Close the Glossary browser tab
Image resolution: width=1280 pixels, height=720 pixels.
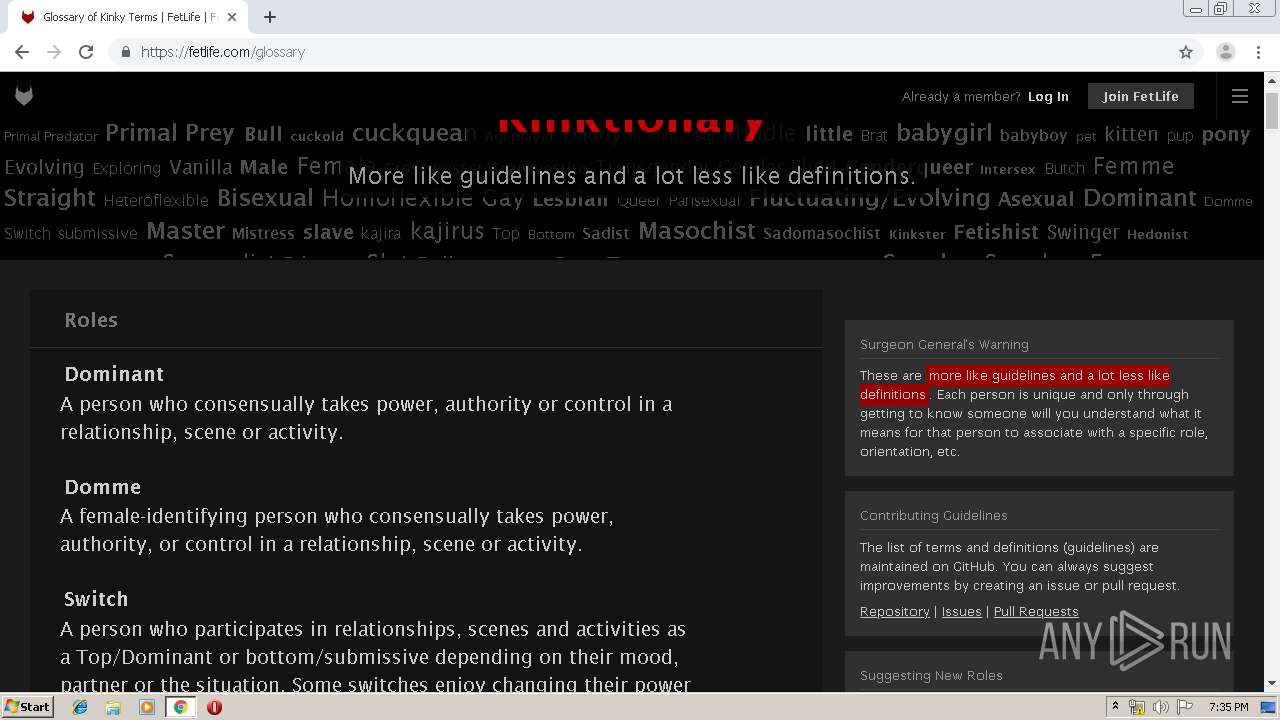pyautogui.click(x=232, y=17)
